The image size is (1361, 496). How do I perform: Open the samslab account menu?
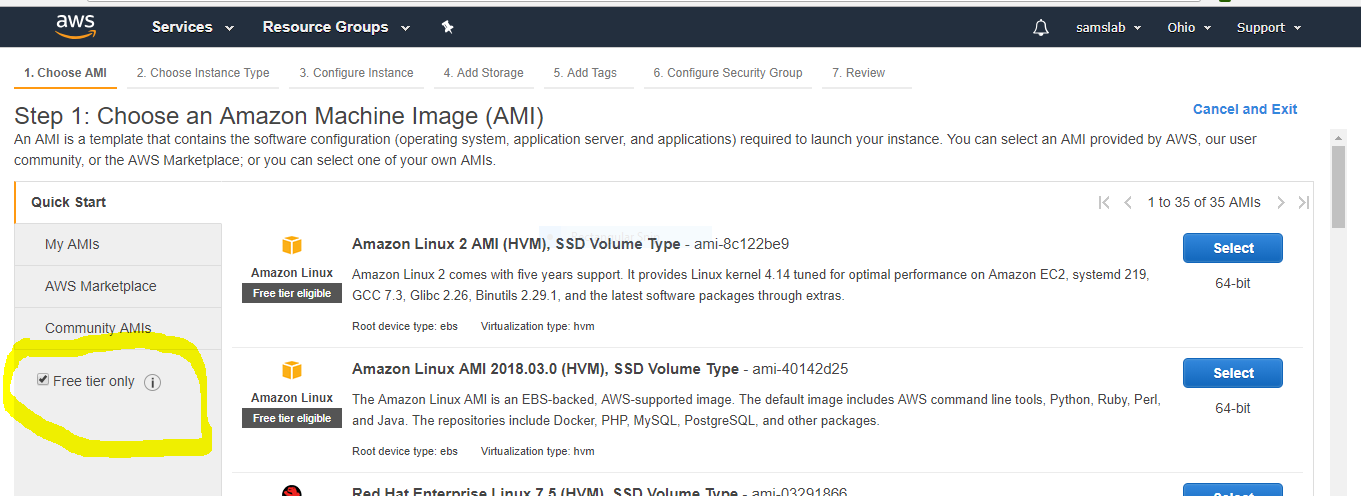[1109, 27]
